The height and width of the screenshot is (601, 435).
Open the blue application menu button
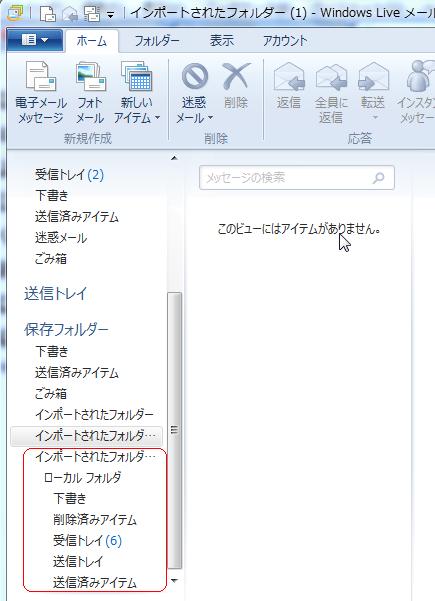pyautogui.click(x=35, y=39)
